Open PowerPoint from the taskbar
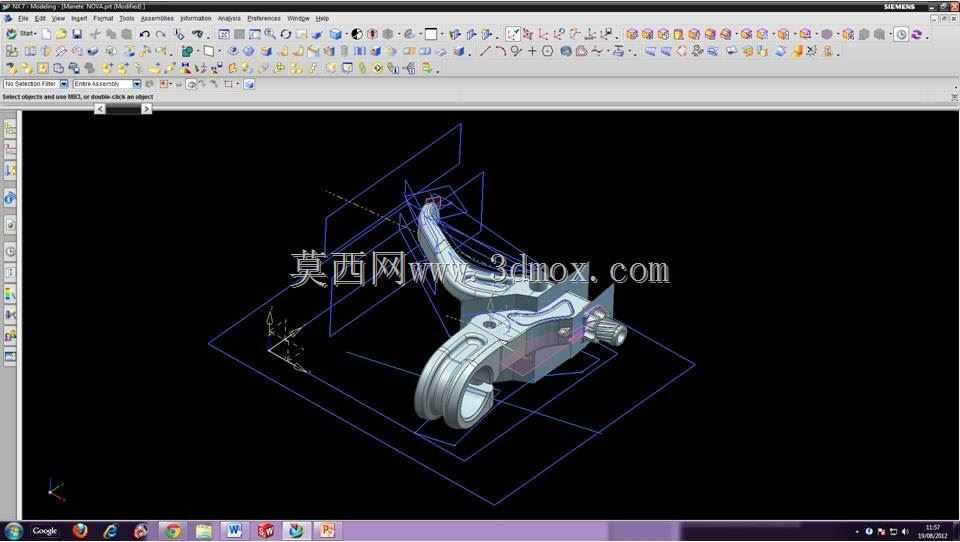This screenshot has width=960, height=542. [x=327, y=531]
